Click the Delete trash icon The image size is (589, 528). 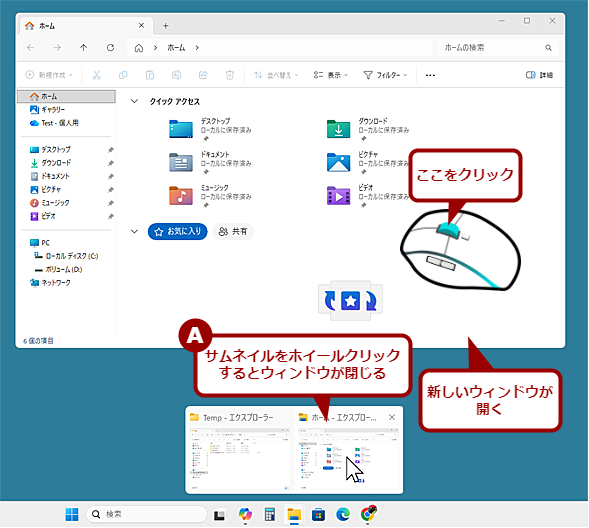(230, 75)
